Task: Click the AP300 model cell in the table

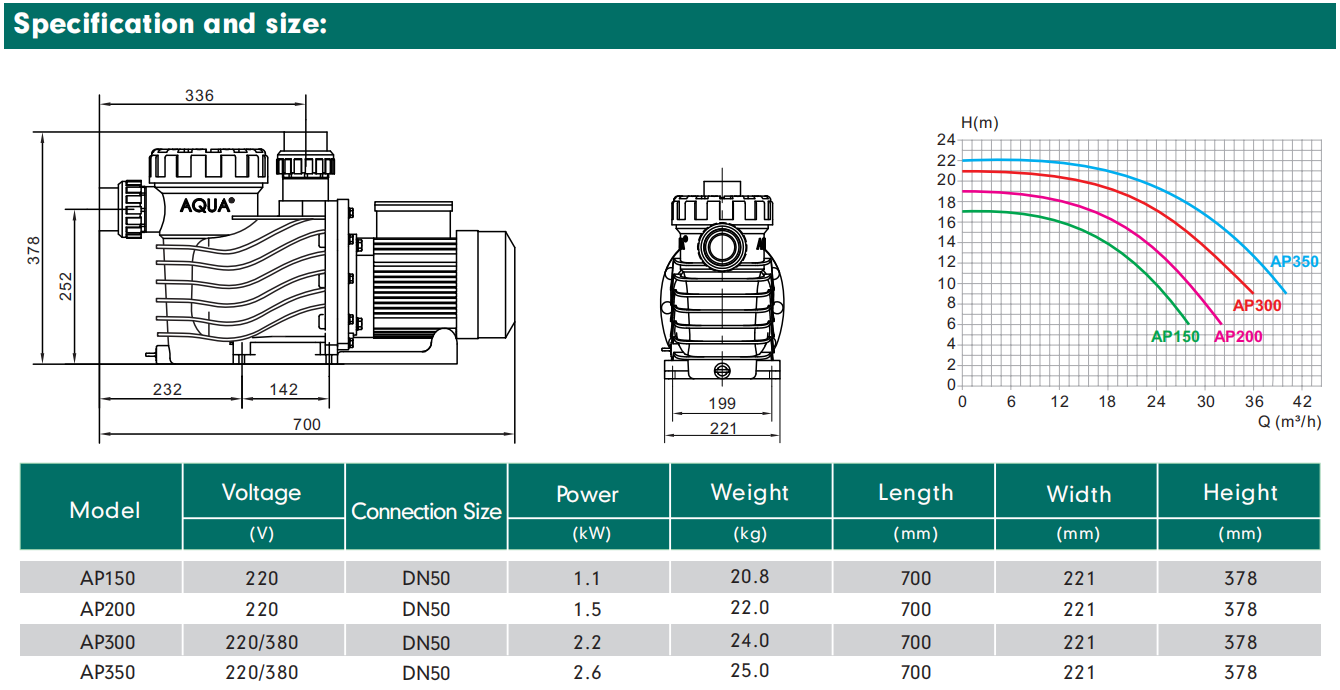Action: [107, 642]
